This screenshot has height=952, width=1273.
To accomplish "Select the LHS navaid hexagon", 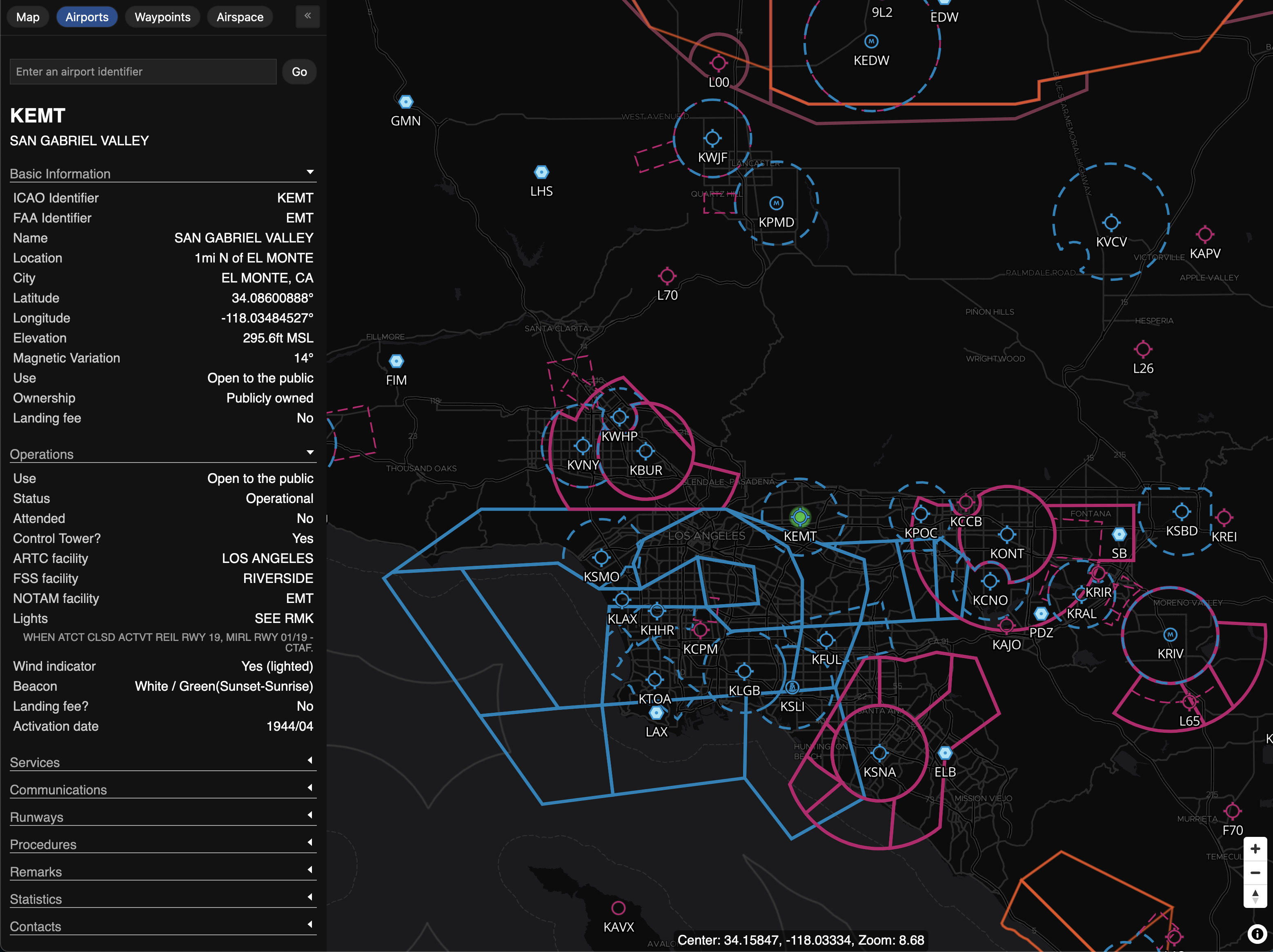I will [x=541, y=172].
